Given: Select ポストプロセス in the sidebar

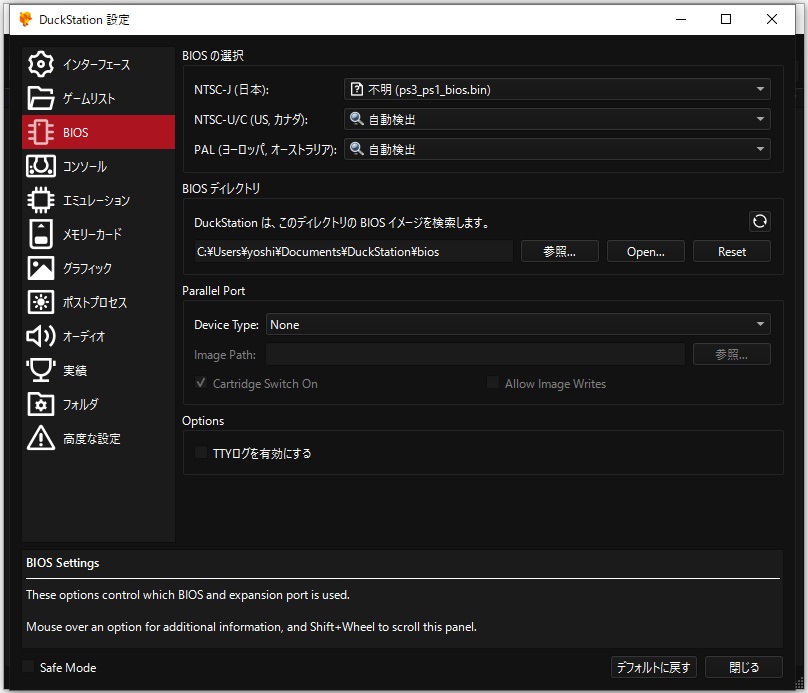Looking at the screenshot, I should [x=98, y=302].
